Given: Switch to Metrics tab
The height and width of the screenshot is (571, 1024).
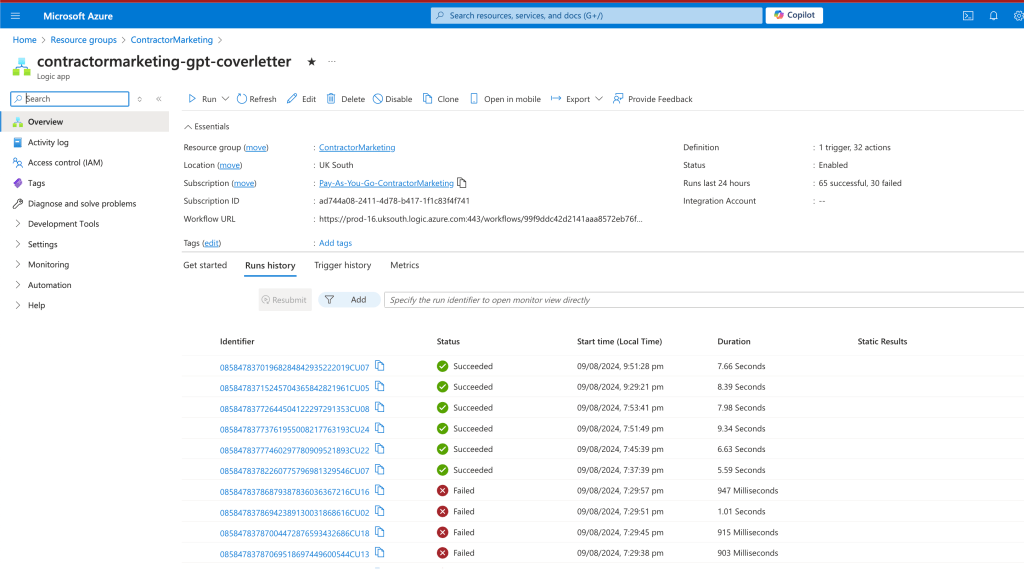Looking at the screenshot, I should click(404, 265).
